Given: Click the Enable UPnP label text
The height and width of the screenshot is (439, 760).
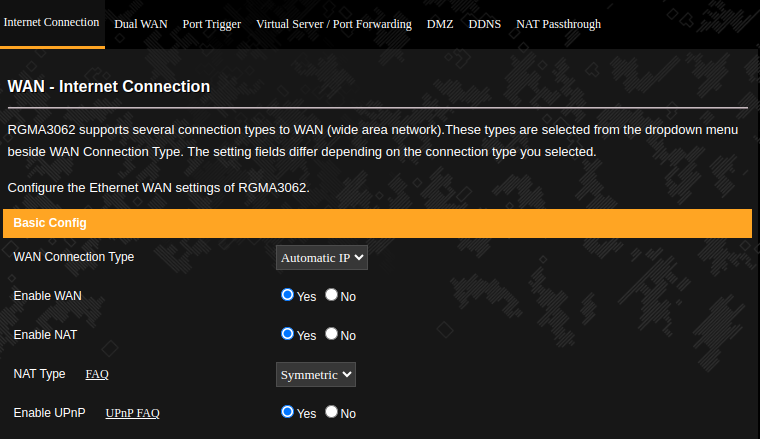Looking at the screenshot, I should click(49, 413).
